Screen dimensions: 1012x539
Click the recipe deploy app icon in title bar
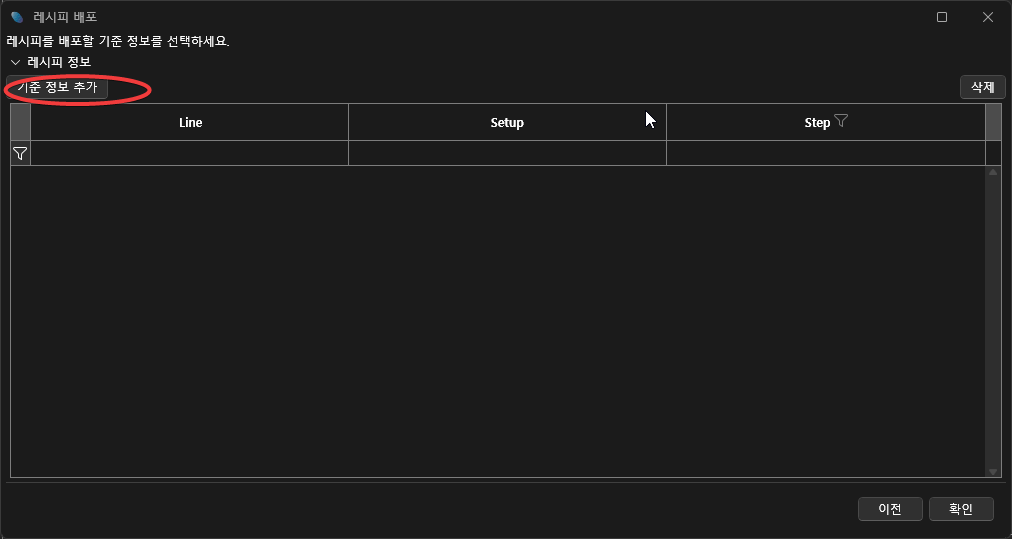click(16, 17)
